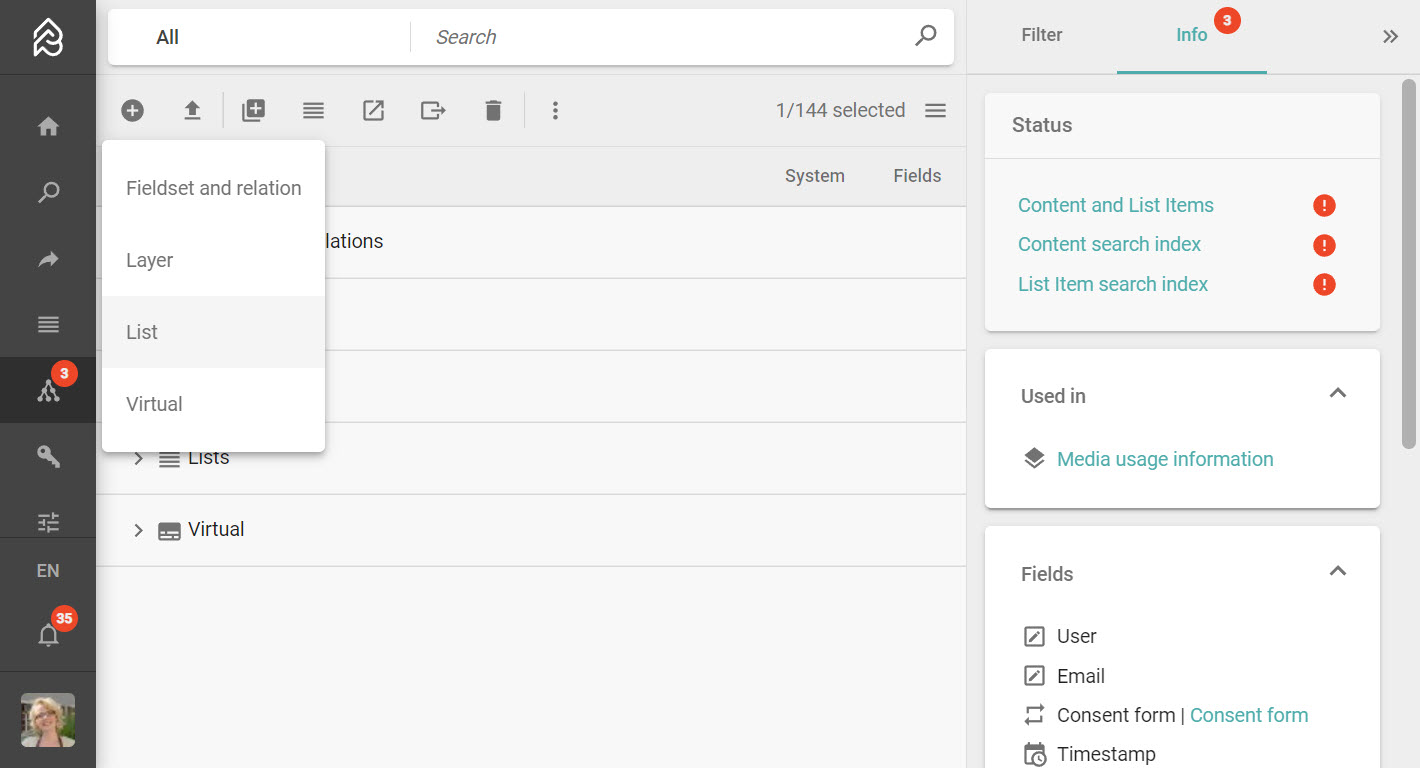
Task: Switch to the Info tab
Action: 1192,35
